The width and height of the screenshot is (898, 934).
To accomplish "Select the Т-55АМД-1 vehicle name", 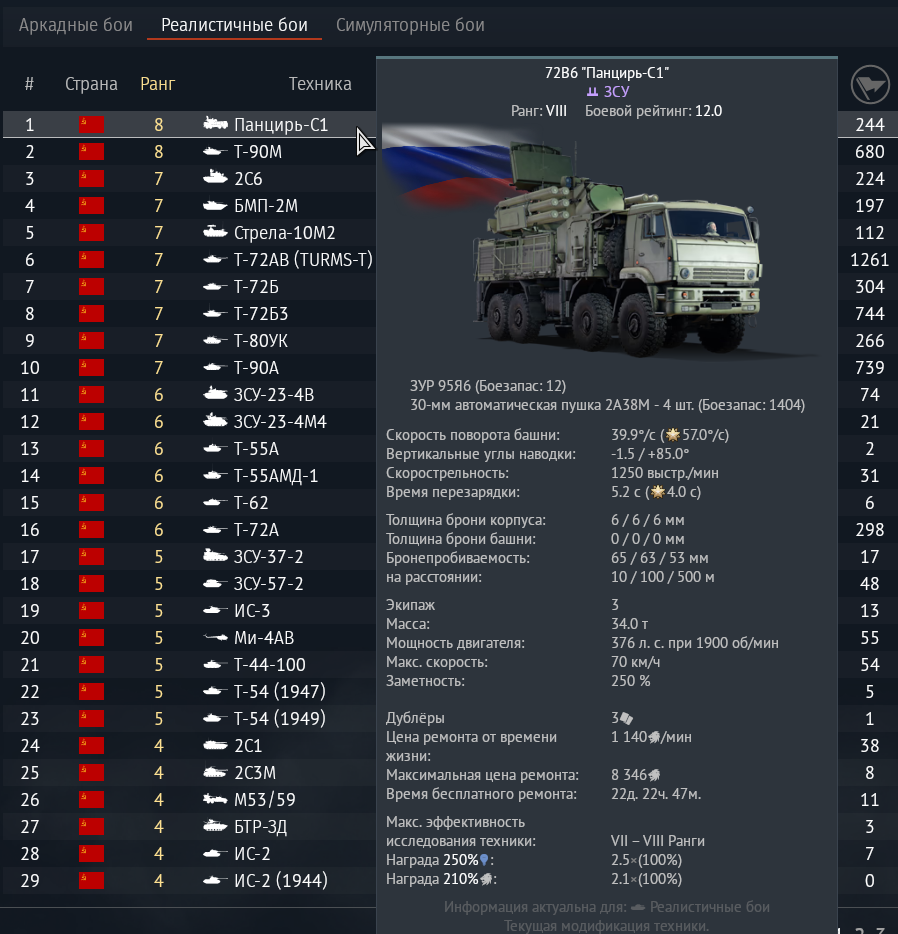I will [276, 476].
